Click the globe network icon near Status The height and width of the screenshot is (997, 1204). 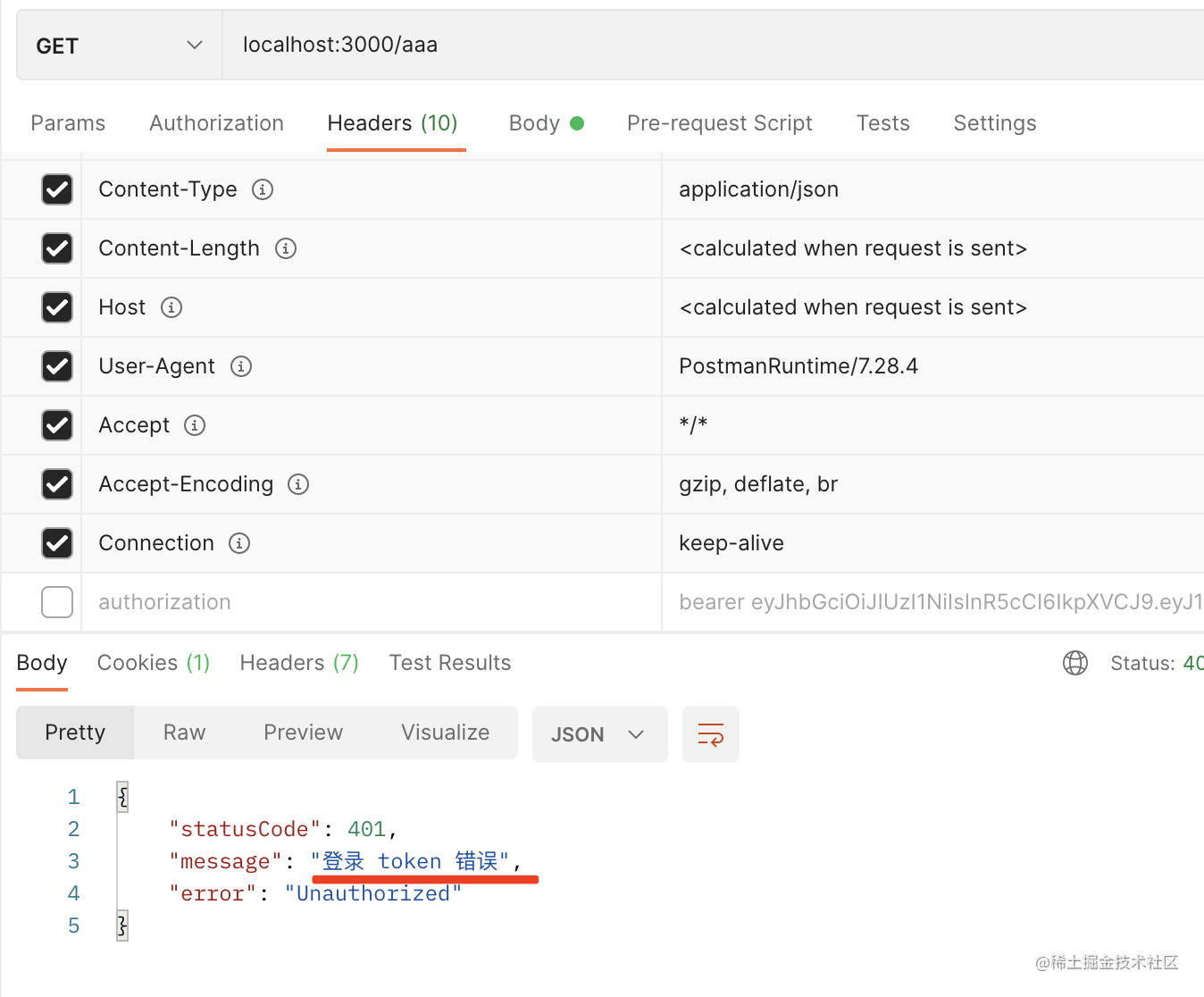point(1075,663)
